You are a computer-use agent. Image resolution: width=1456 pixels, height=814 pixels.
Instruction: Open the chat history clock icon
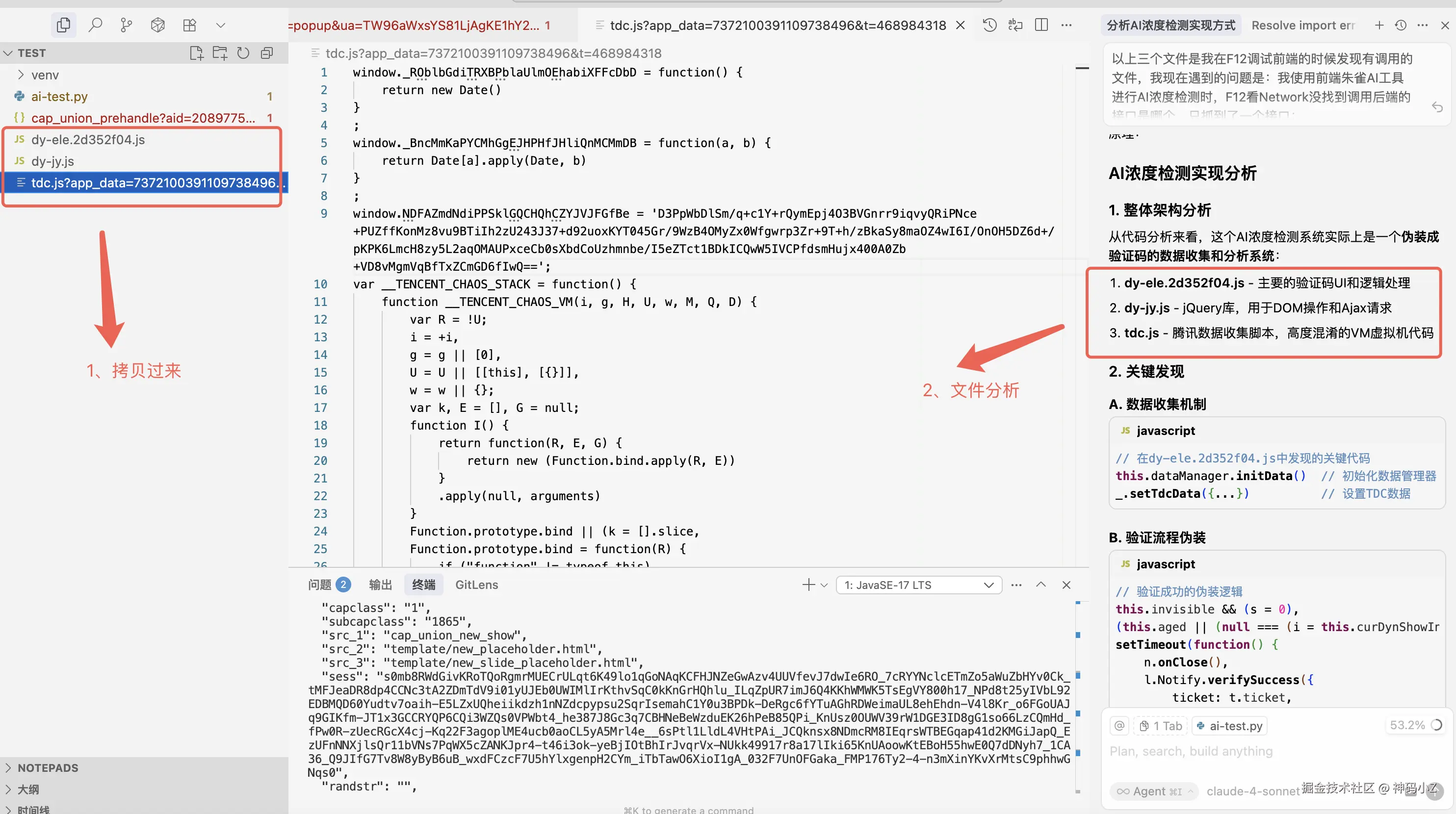[x=1401, y=25]
